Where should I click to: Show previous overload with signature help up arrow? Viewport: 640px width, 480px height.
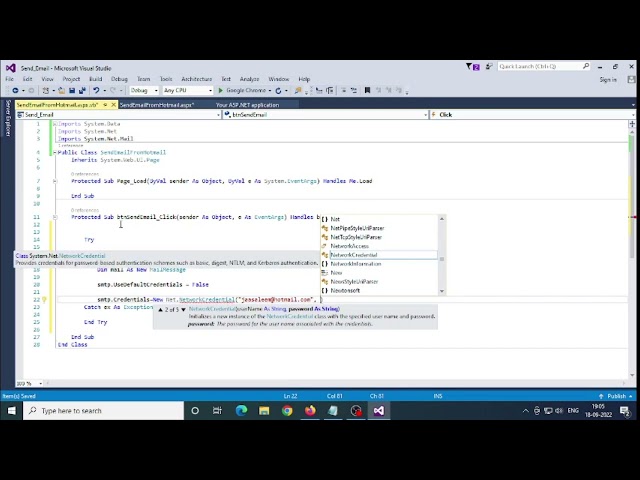click(x=160, y=309)
